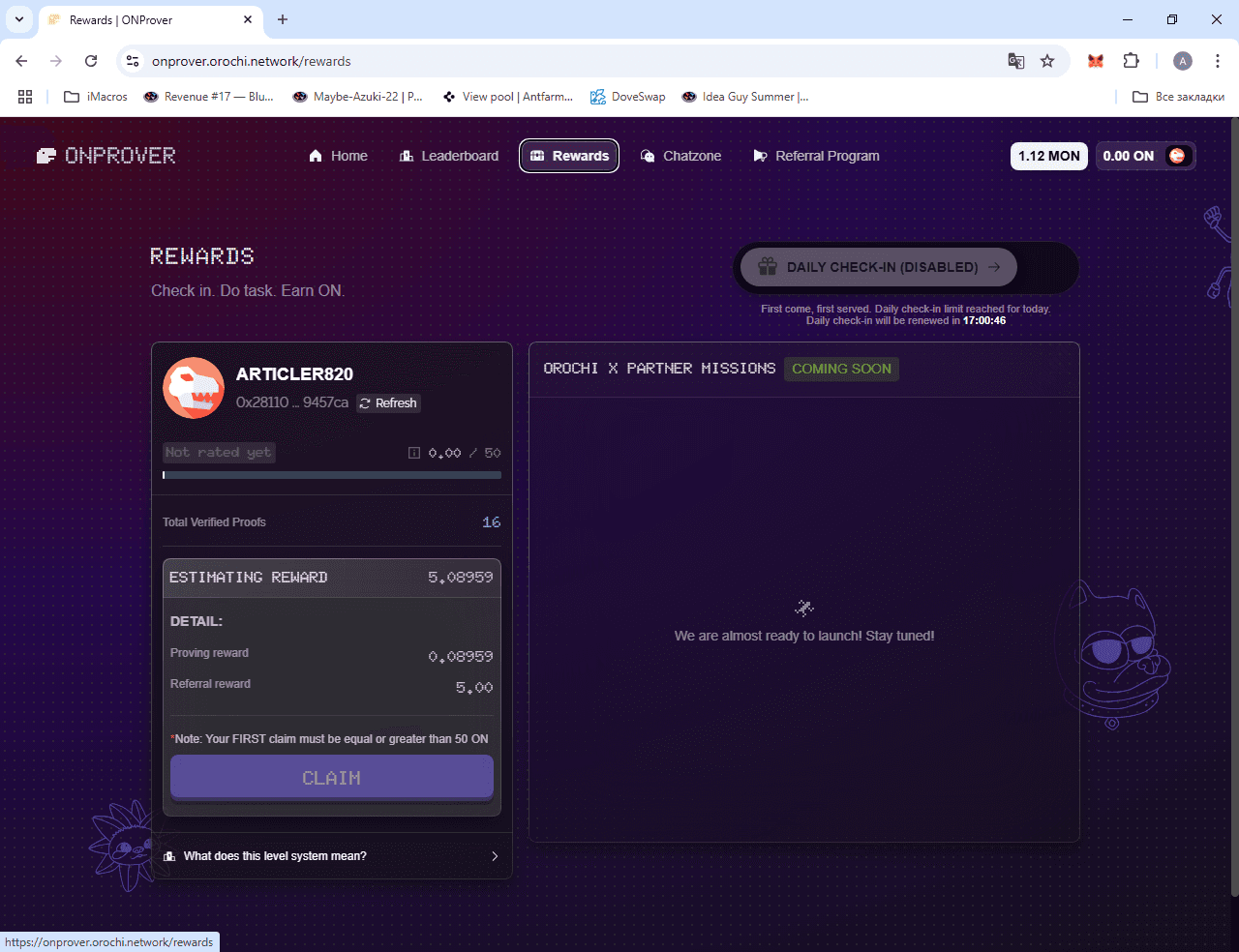The height and width of the screenshot is (952, 1239).
Task: Go to Referral Program page
Action: (x=816, y=156)
